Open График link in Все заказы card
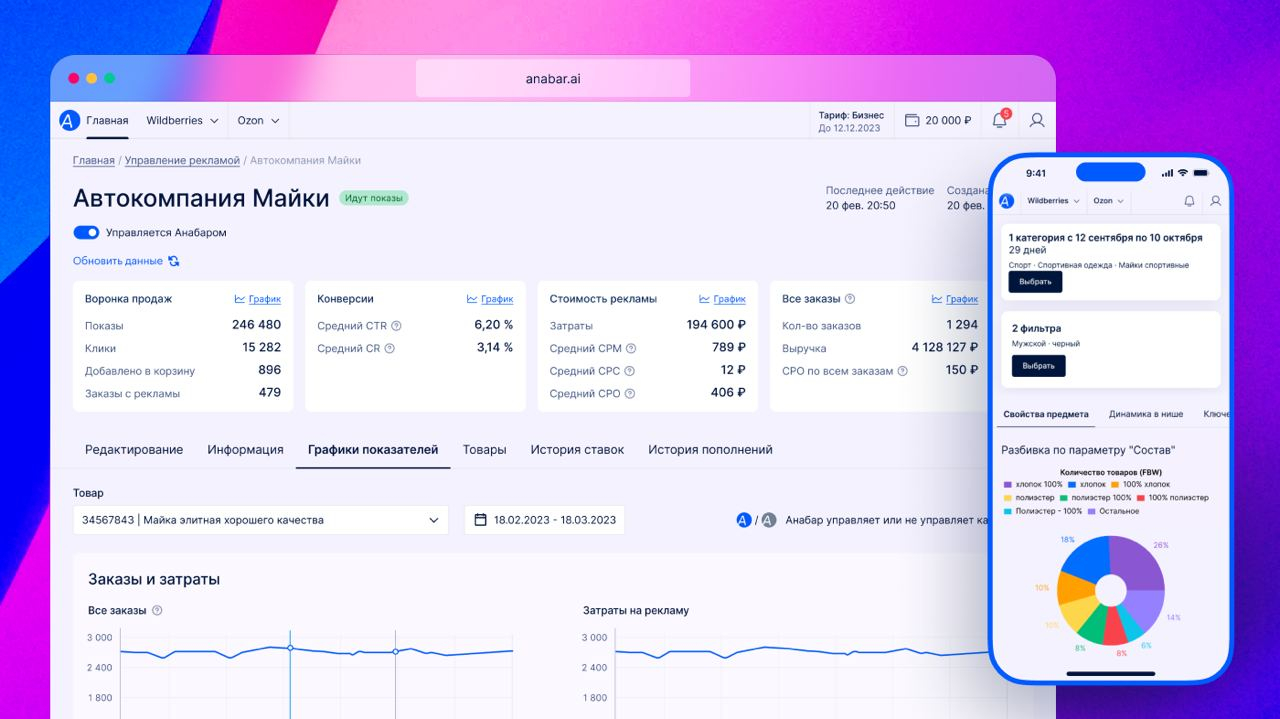Viewport: 1280px width, 719px height. coord(955,299)
